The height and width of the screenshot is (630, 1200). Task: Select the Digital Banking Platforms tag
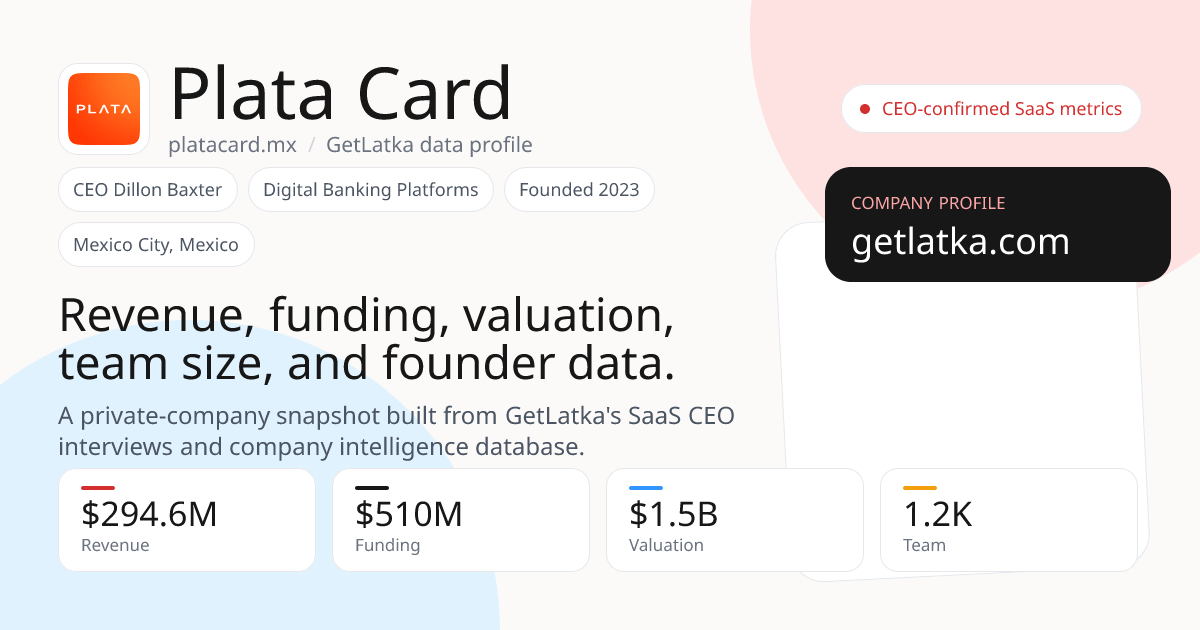[x=371, y=190]
